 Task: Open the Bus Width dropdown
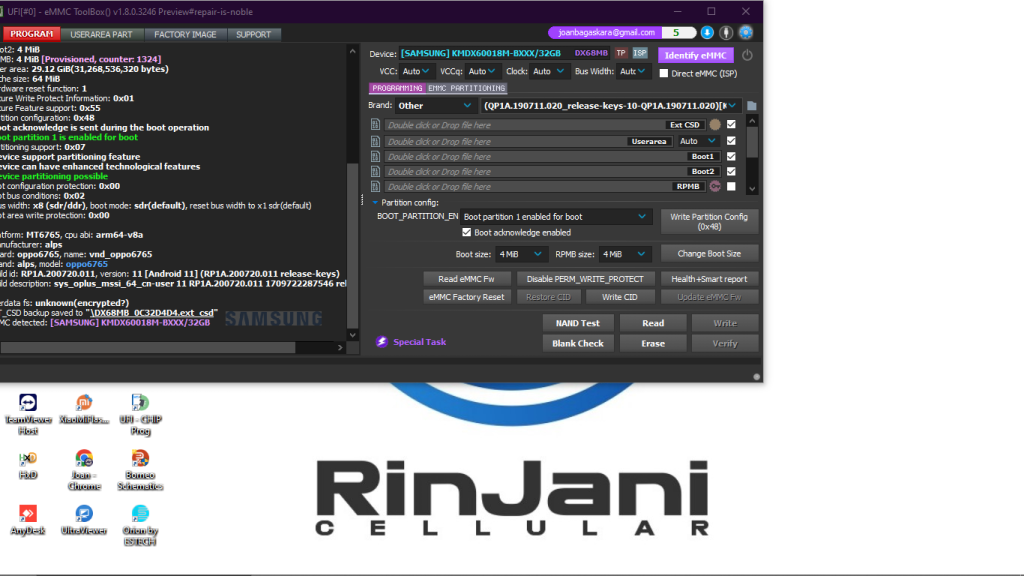(x=632, y=71)
